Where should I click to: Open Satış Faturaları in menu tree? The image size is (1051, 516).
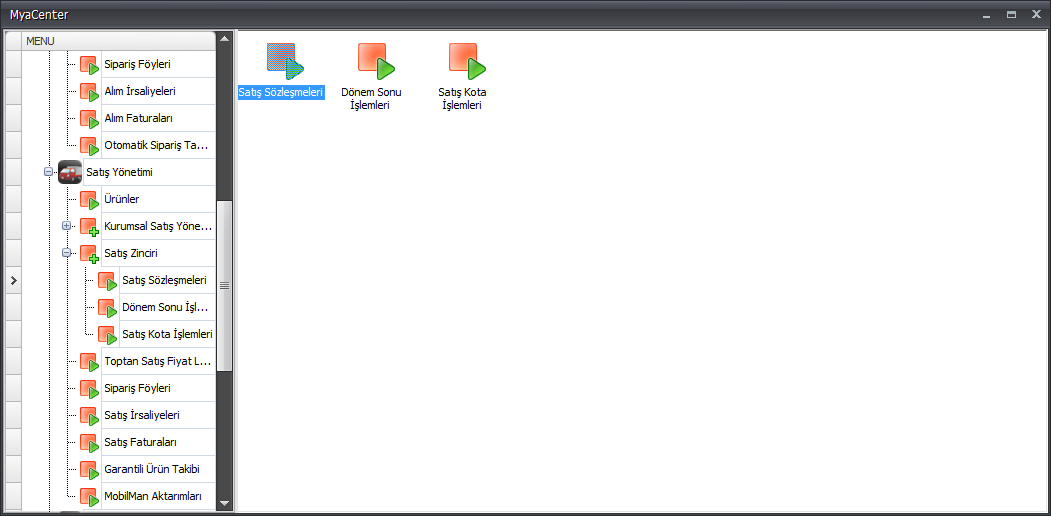tap(157, 442)
